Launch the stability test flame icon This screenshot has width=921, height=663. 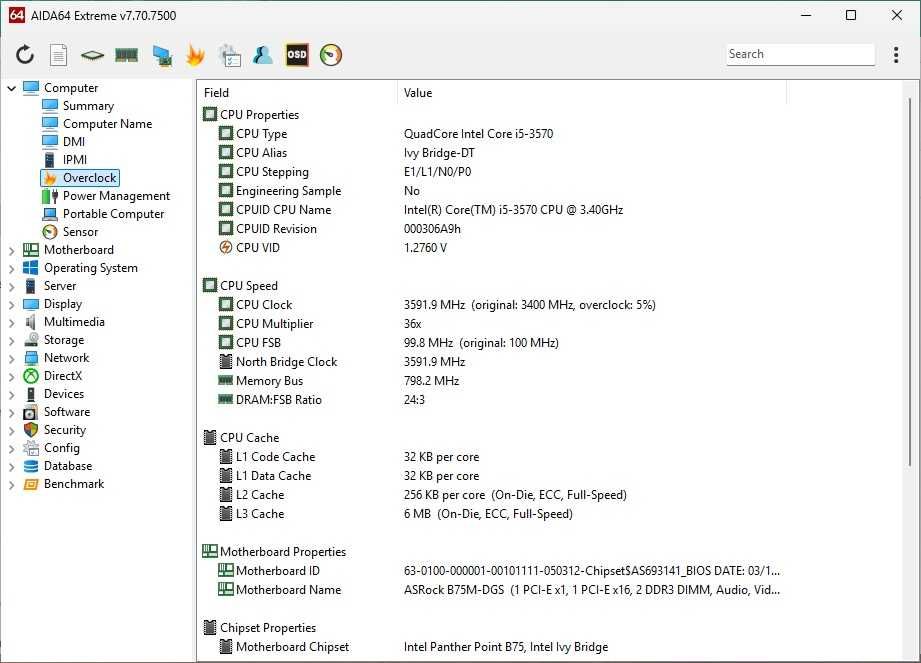195,55
